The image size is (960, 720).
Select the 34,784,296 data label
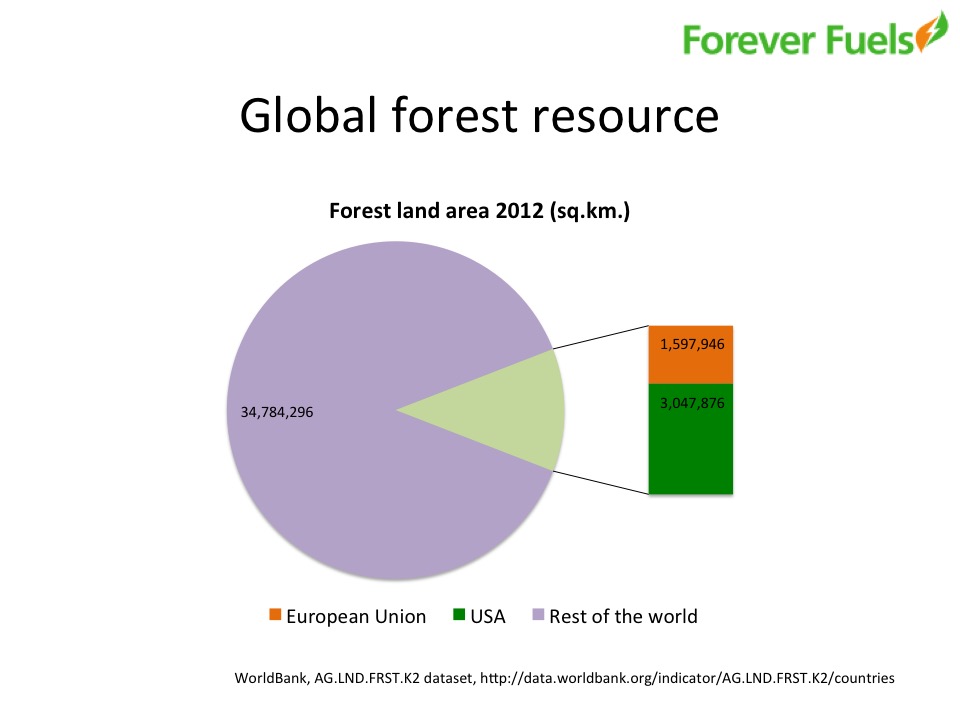tap(277, 411)
